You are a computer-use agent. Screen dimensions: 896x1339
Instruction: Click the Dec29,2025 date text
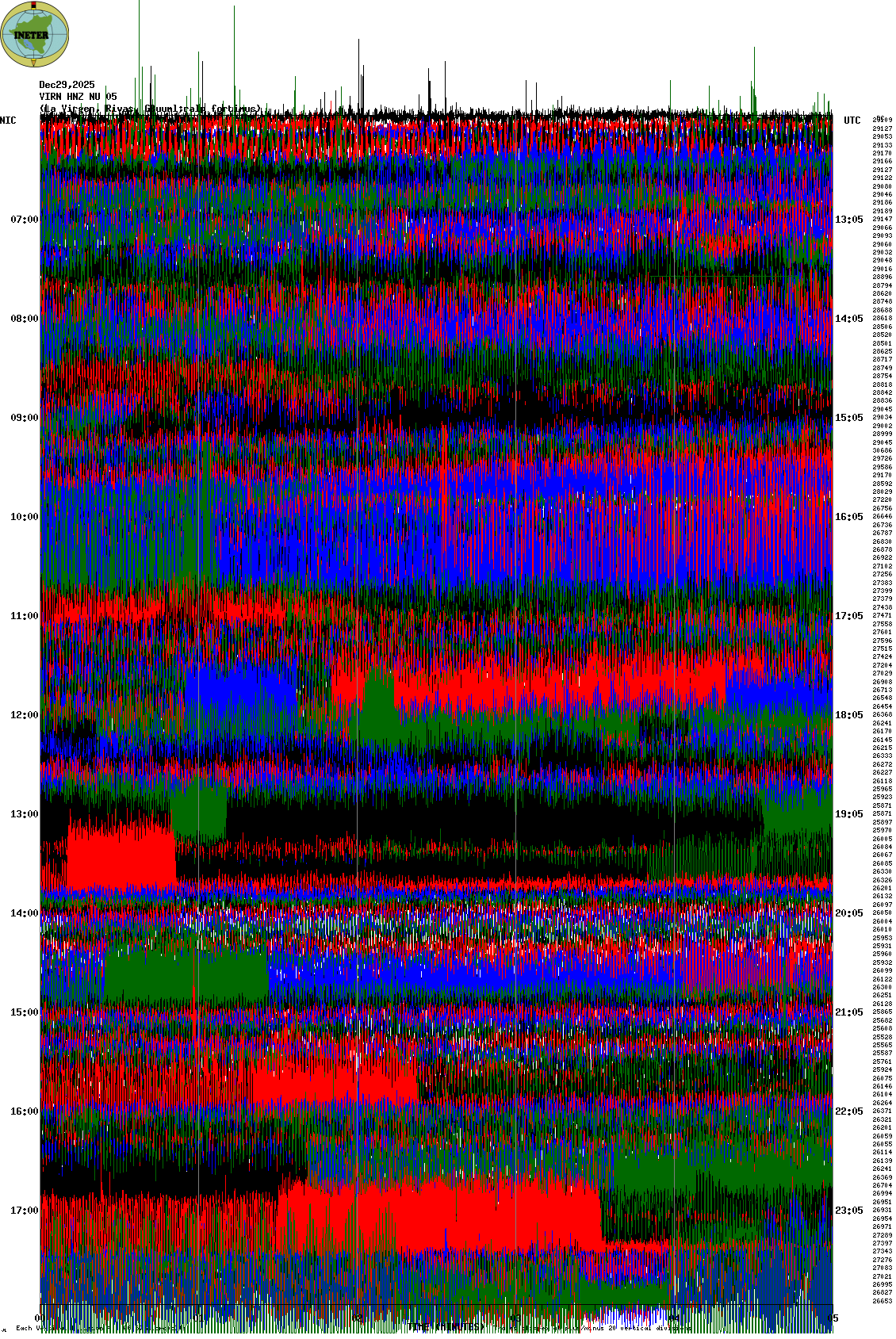[x=67, y=85]
